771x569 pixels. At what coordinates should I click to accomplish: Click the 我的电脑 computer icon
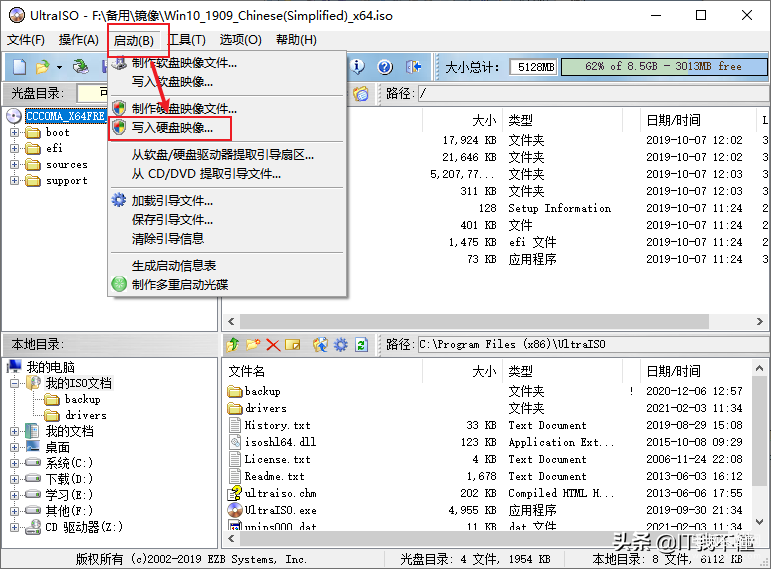pyautogui.click(x=15, y=366)
